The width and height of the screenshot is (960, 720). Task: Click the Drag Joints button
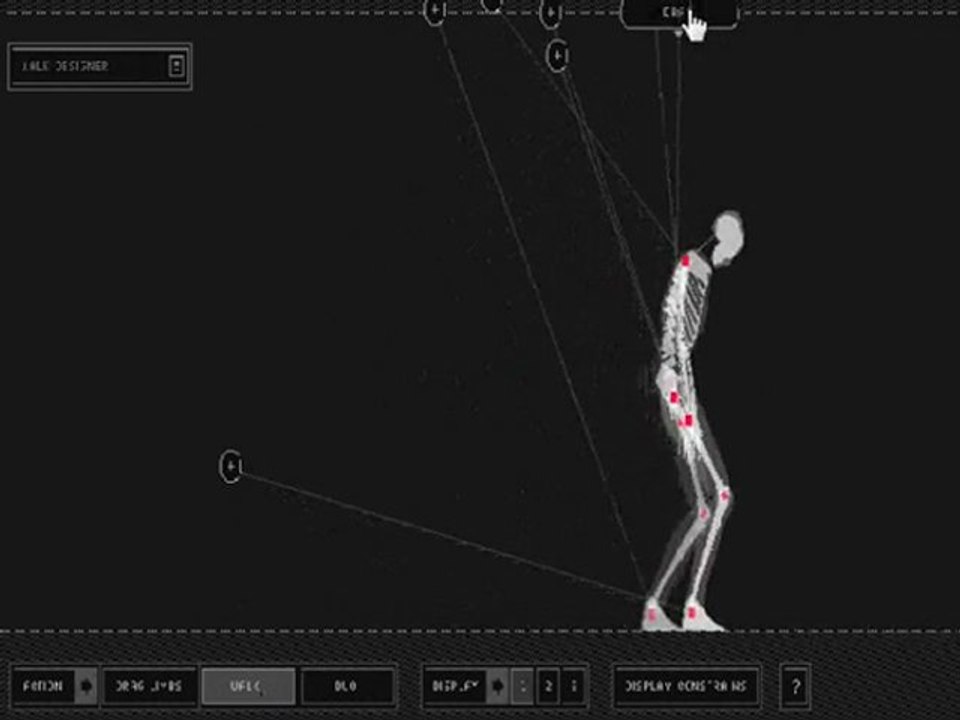tap(149, 686)
